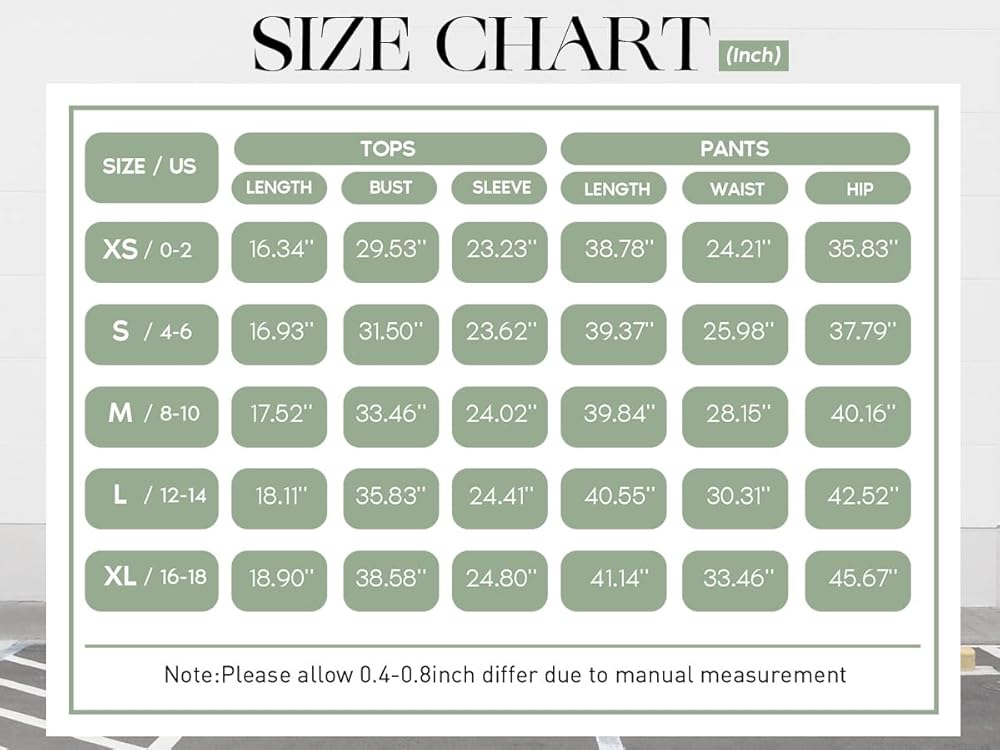Choose the L / 12-14 size label
The image size is (1000, 750).
pos(151,496)
